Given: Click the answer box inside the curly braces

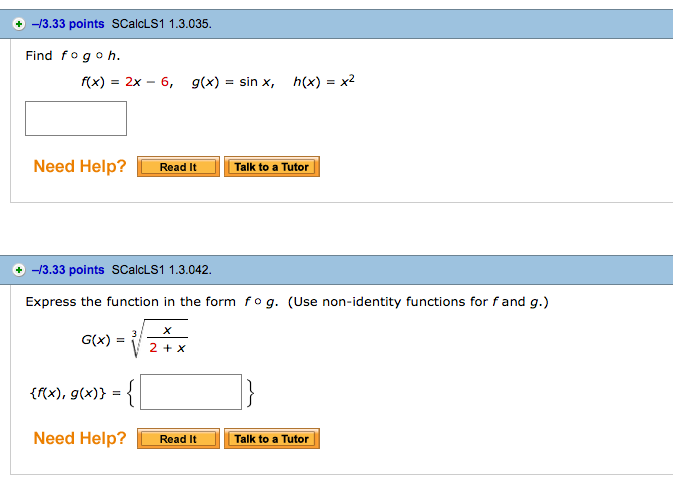Looking at the screenshot, I should (x=191, y=392).
